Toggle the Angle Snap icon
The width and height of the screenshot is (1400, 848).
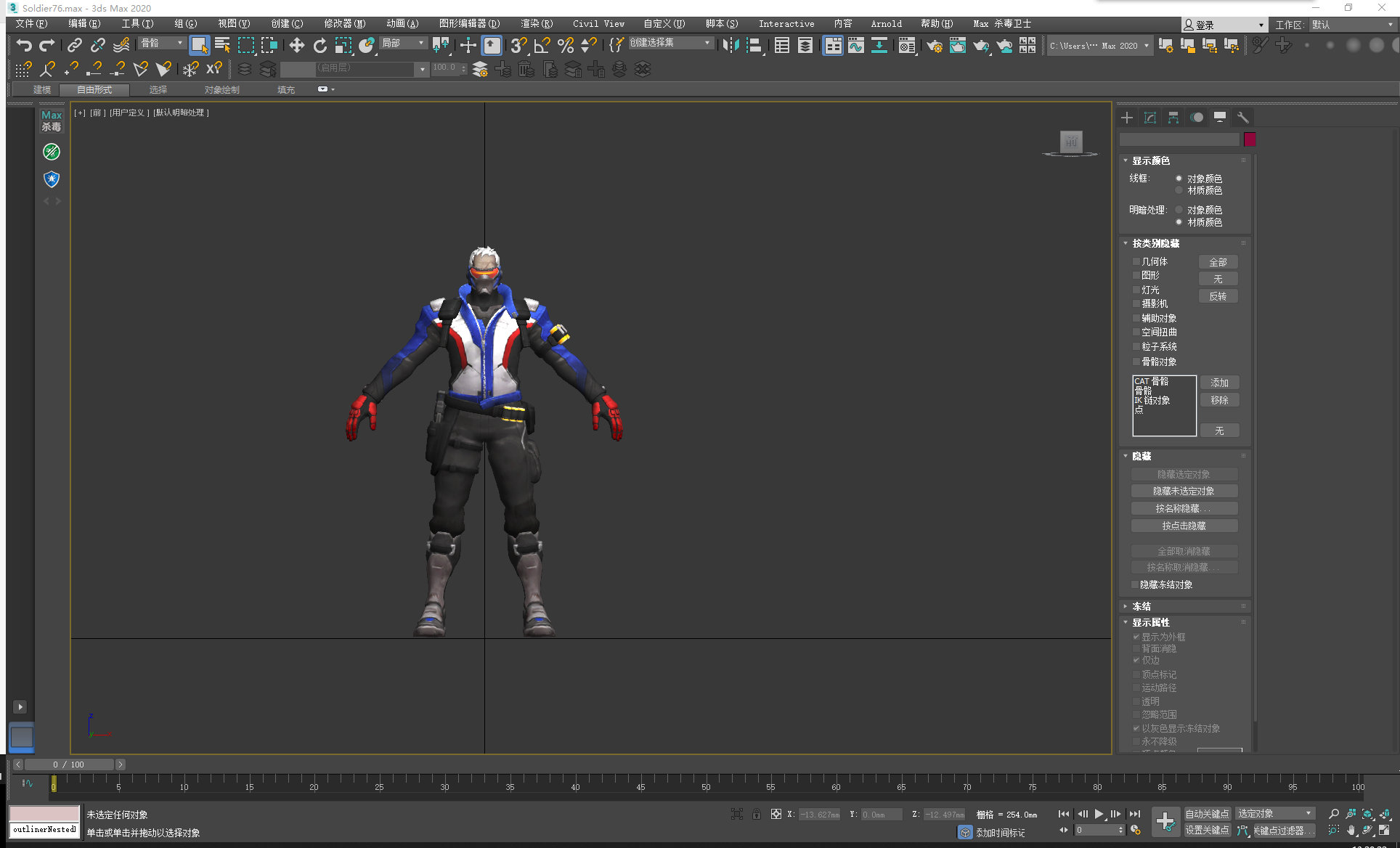pos(542,46)
